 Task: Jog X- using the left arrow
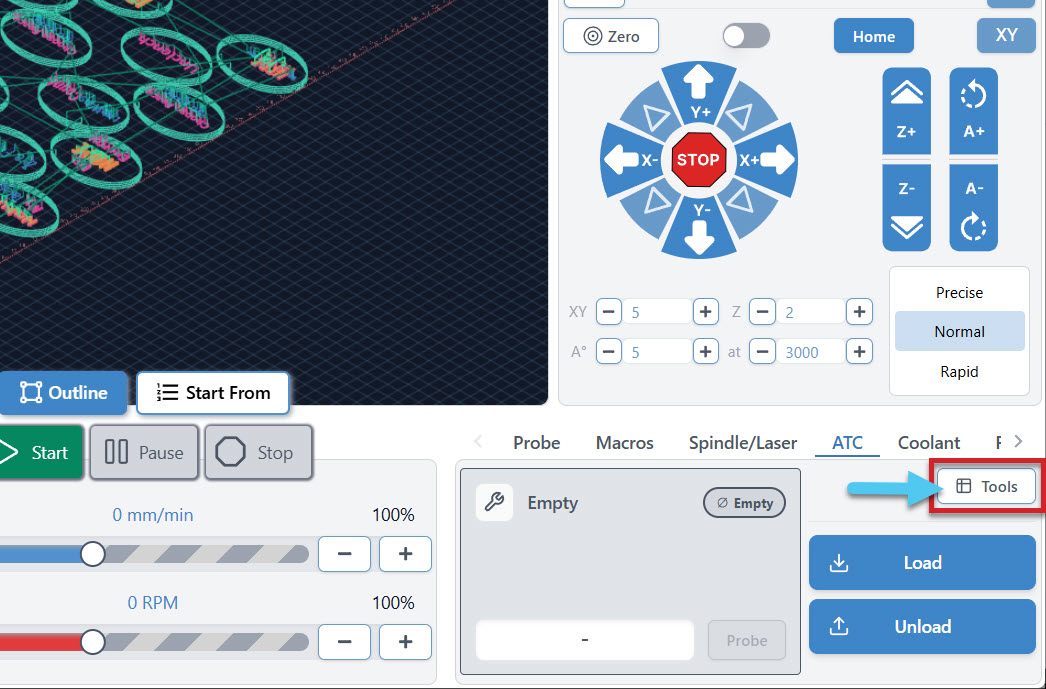(x=631, y=160)
